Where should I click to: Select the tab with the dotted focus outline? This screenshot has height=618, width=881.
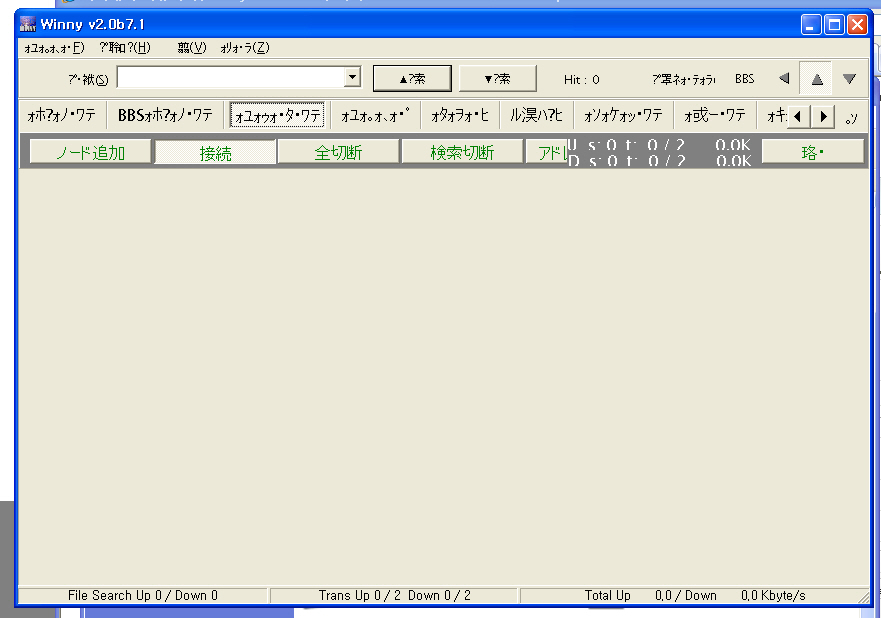pos(277,116)
